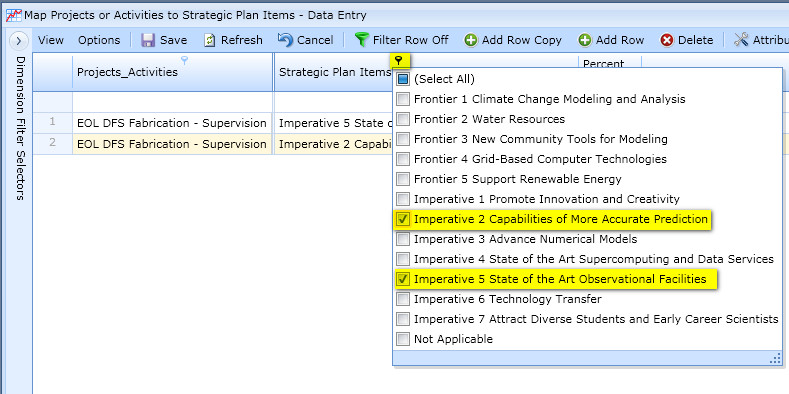Toggle the (Select All) checkbox
The image size is (789, 394).
(403, 79)
